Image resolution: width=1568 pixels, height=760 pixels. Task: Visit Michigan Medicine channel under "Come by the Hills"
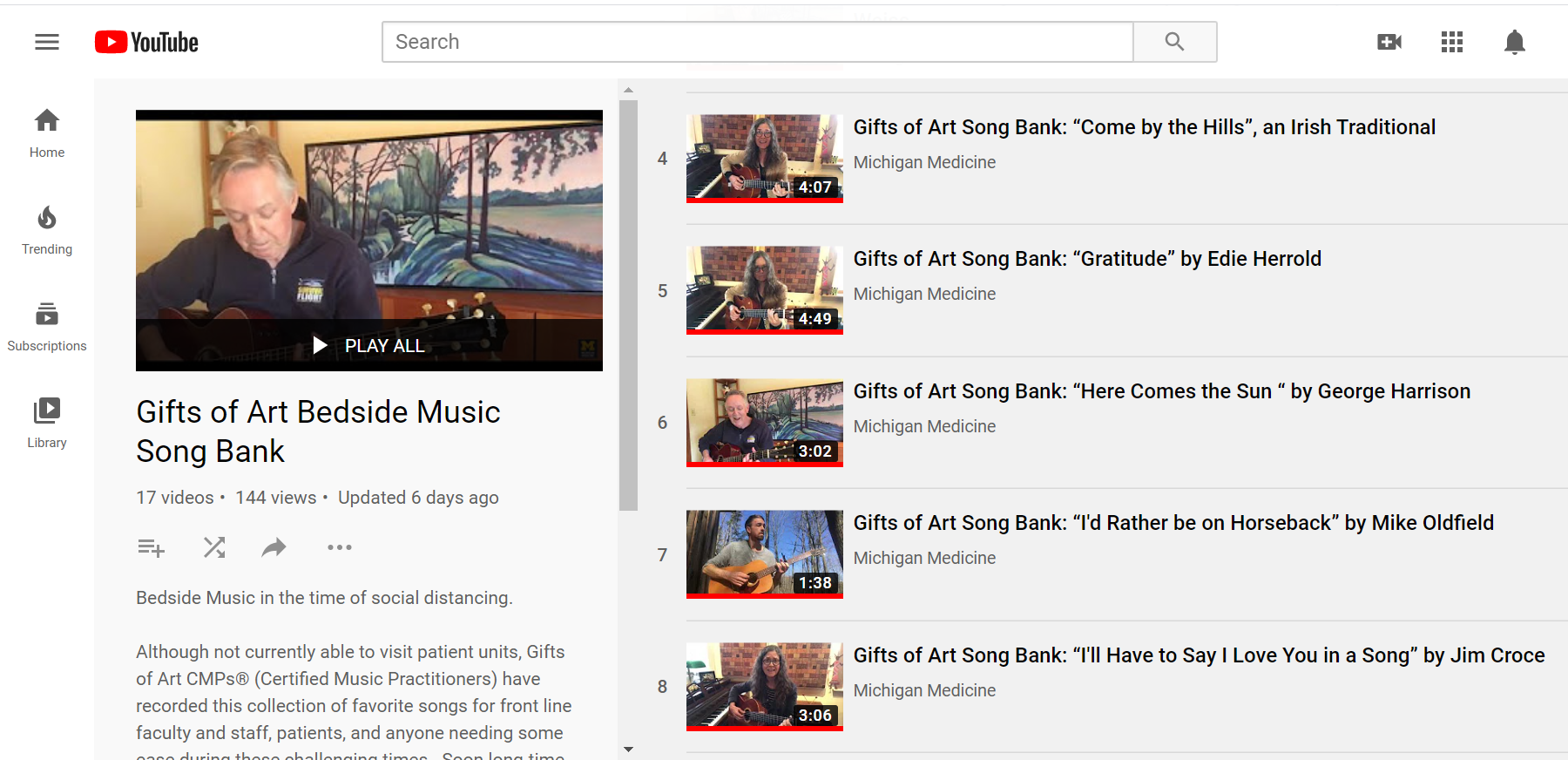tap(924, 162)
